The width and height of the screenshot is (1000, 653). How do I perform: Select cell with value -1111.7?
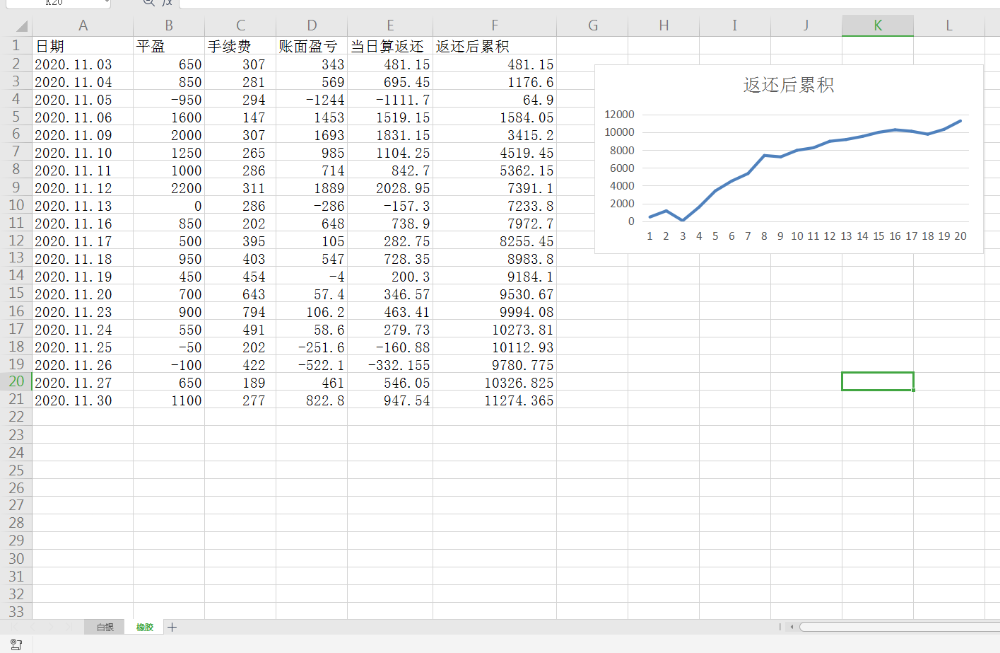point(390,100)
